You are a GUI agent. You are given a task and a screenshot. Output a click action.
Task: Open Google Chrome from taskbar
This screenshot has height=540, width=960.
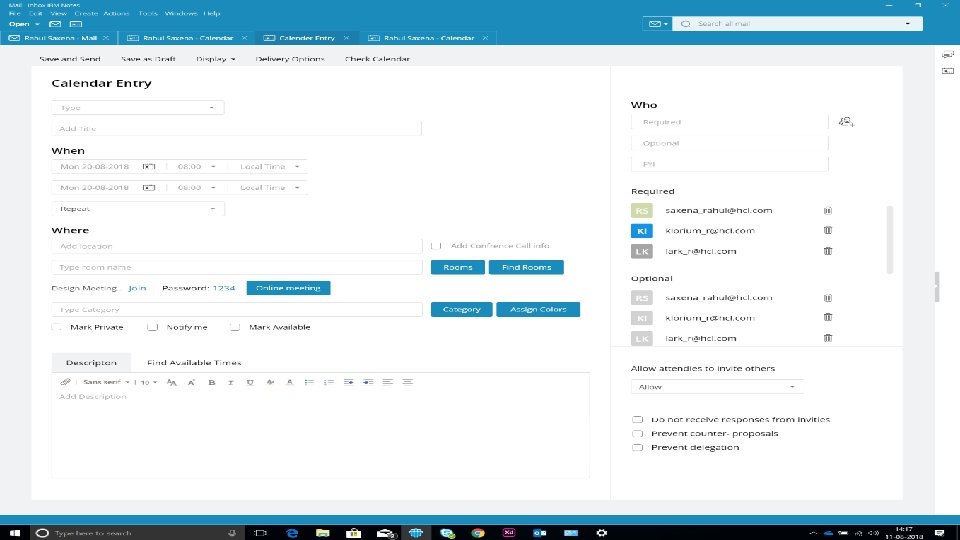coord(478,533)
